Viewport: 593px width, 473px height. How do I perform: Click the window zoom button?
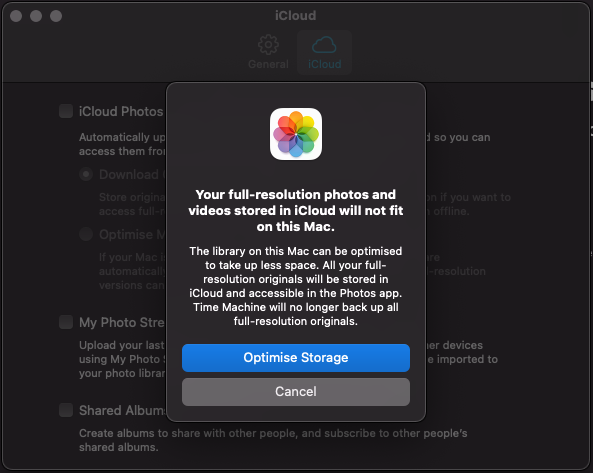click(56, 16)
